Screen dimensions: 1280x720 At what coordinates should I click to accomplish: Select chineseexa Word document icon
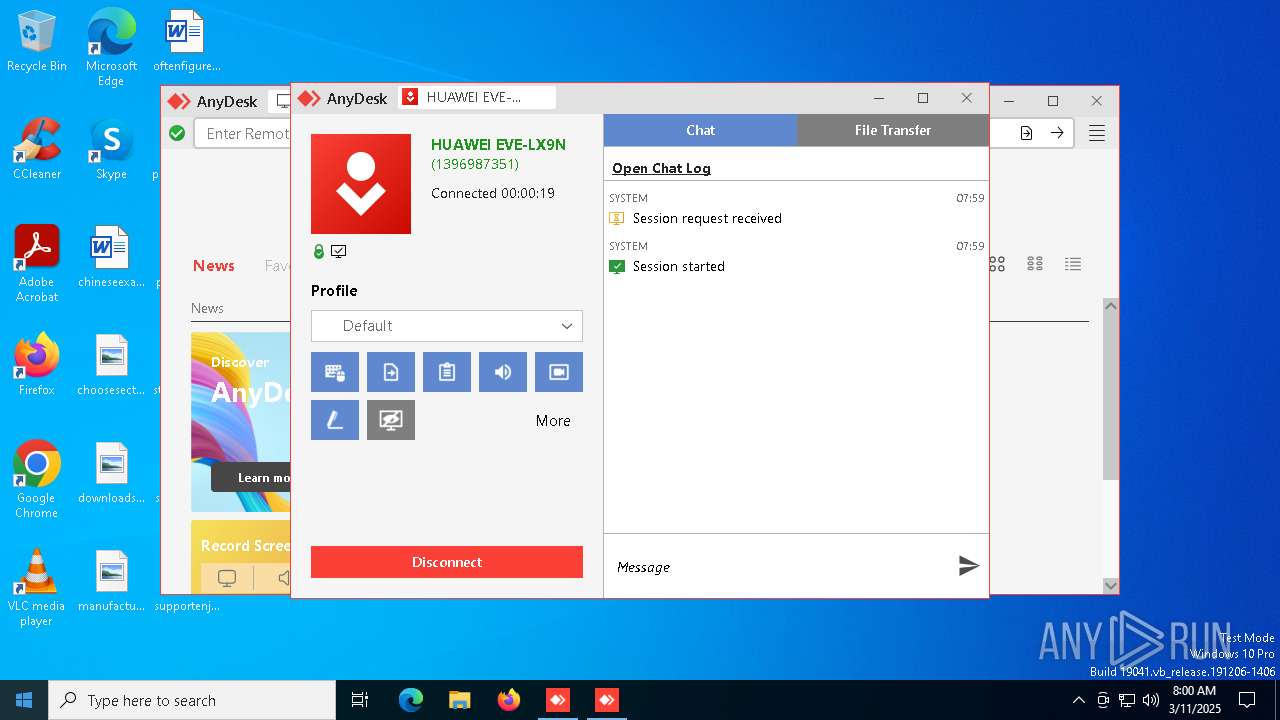tap(111, 257)
